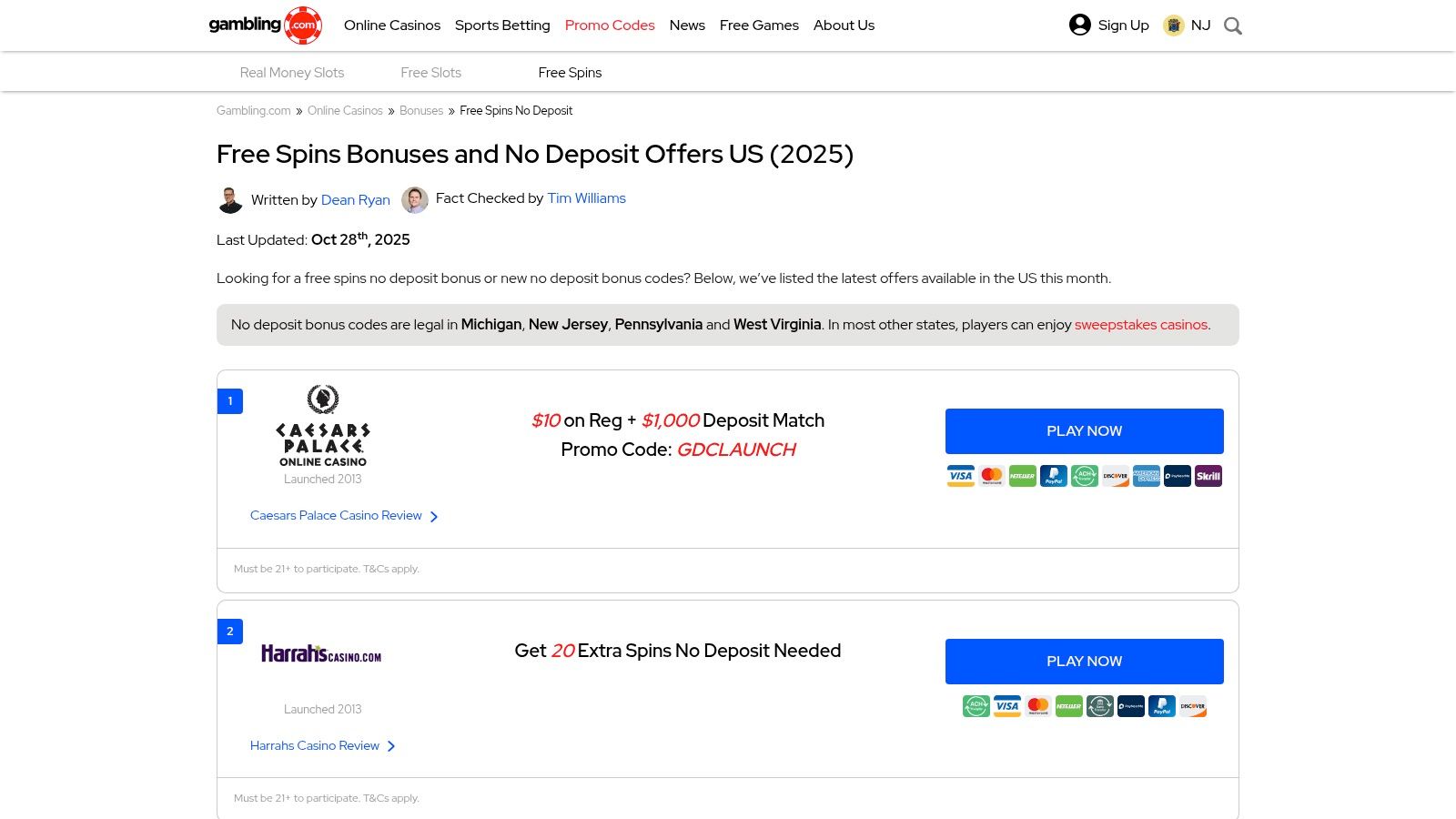Open the Sports Betting menu
This screenshot has width=1456, height=819.
click(x=502, y=25)
